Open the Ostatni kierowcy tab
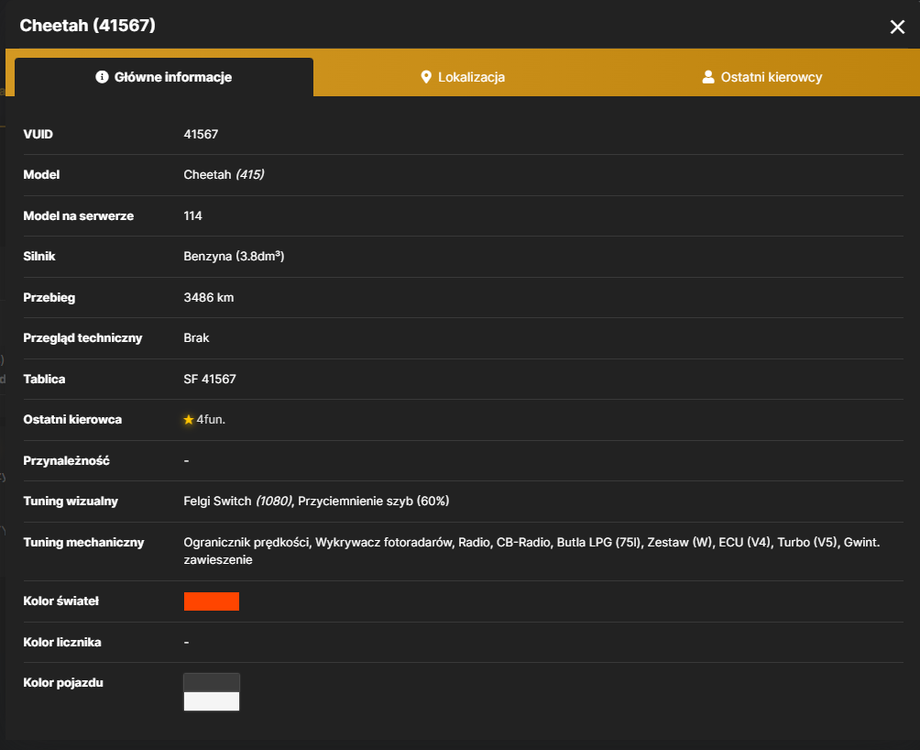The height and width of the screenshot is (750, 920). 762,77
